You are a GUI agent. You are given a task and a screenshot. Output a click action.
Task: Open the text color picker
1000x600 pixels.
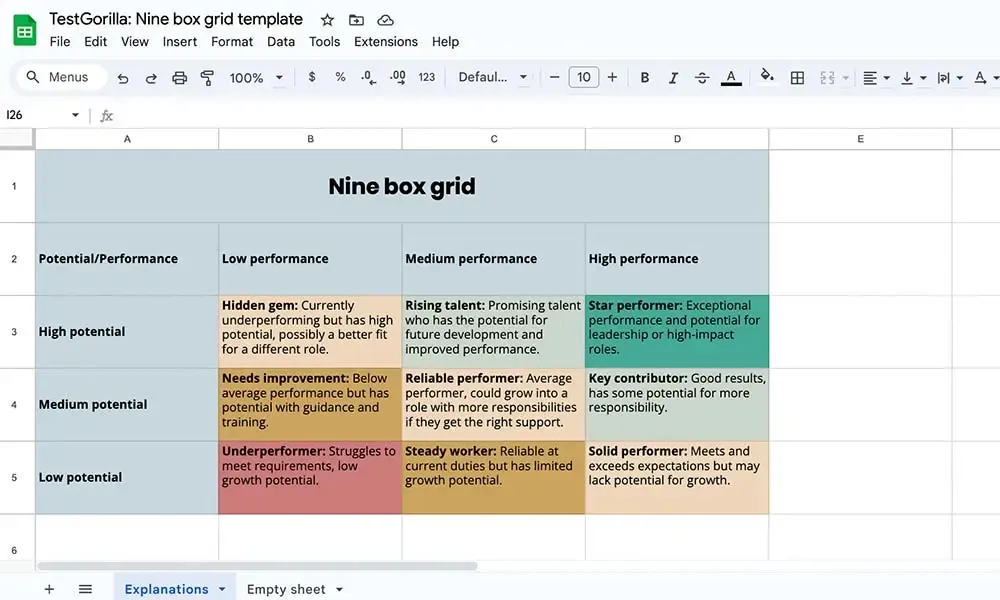(731, 78)
